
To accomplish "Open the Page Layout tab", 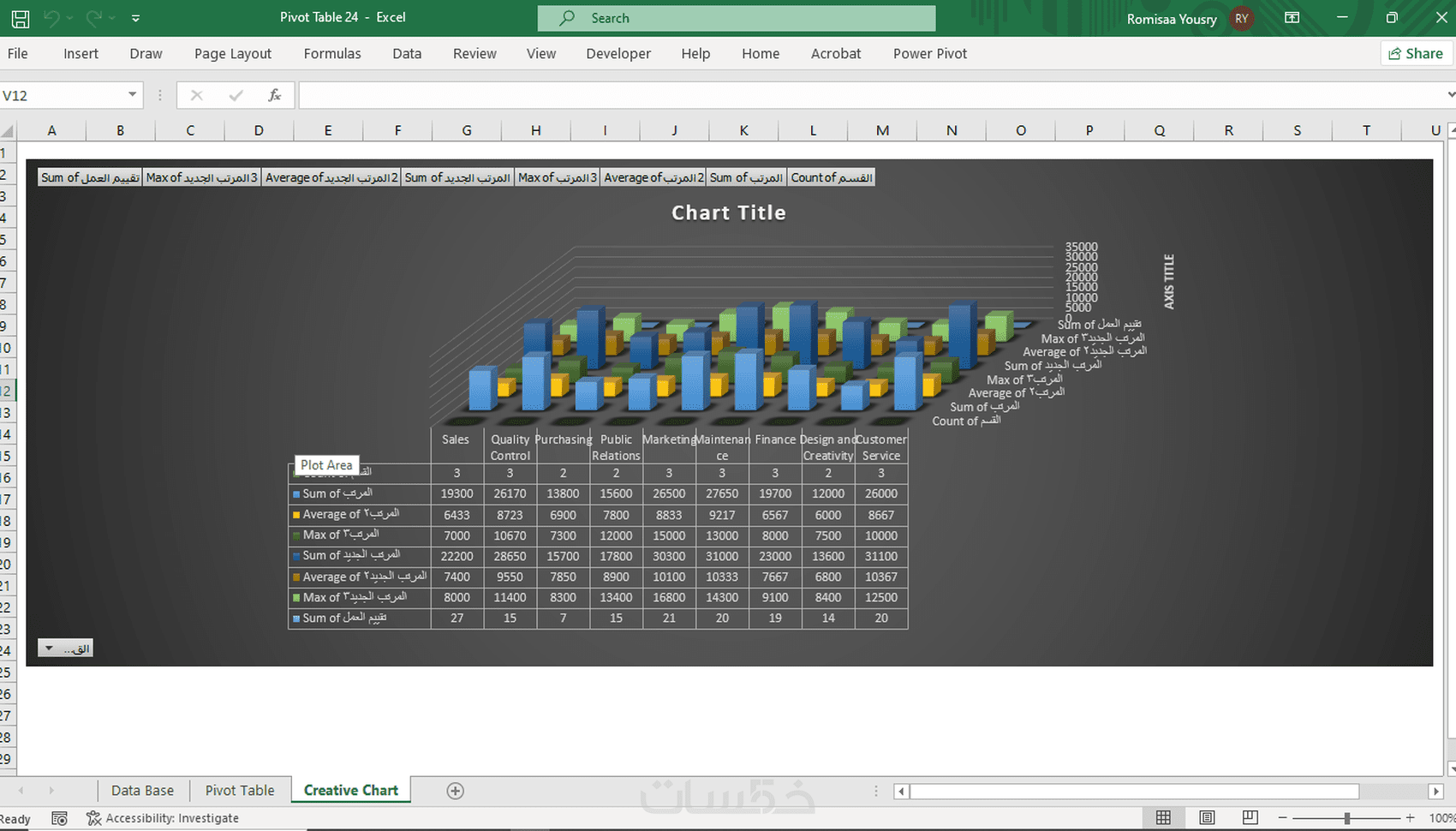I will 233,53.
